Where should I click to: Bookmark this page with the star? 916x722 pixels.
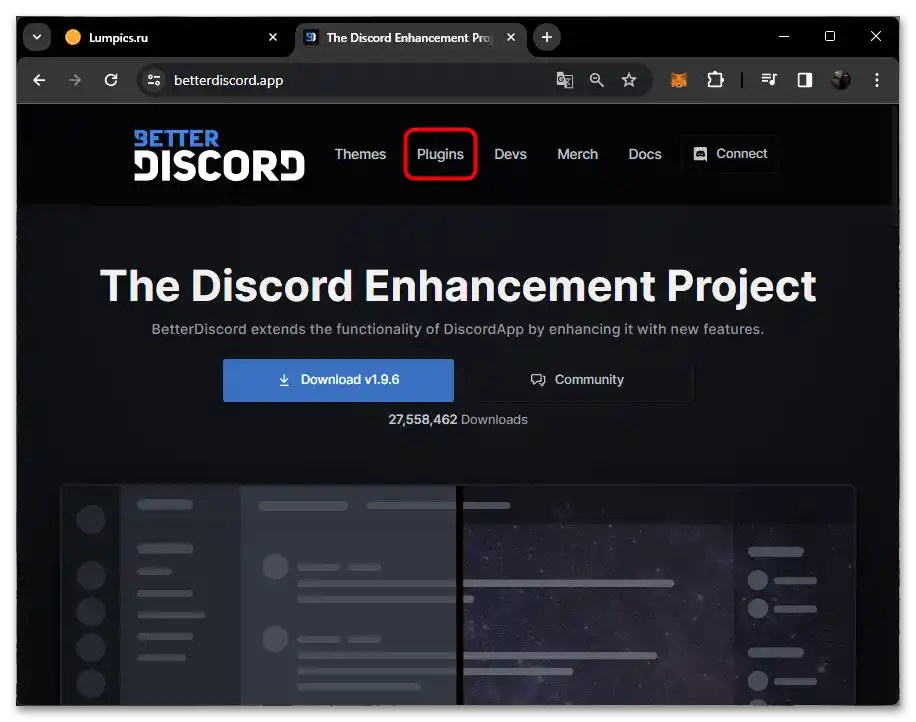[629, 80]
